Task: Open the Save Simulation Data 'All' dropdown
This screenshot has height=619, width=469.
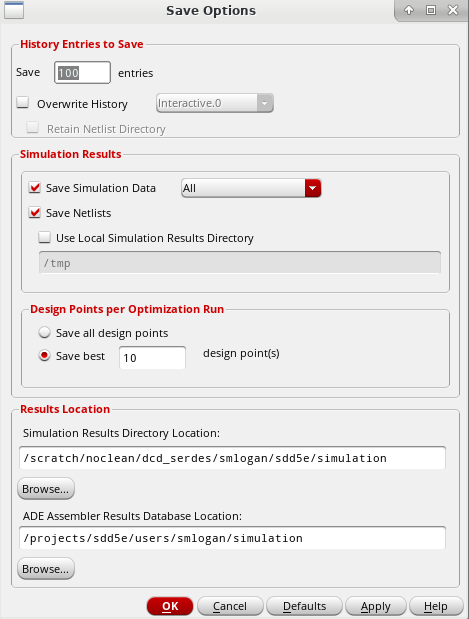Action: click(251, 188)
